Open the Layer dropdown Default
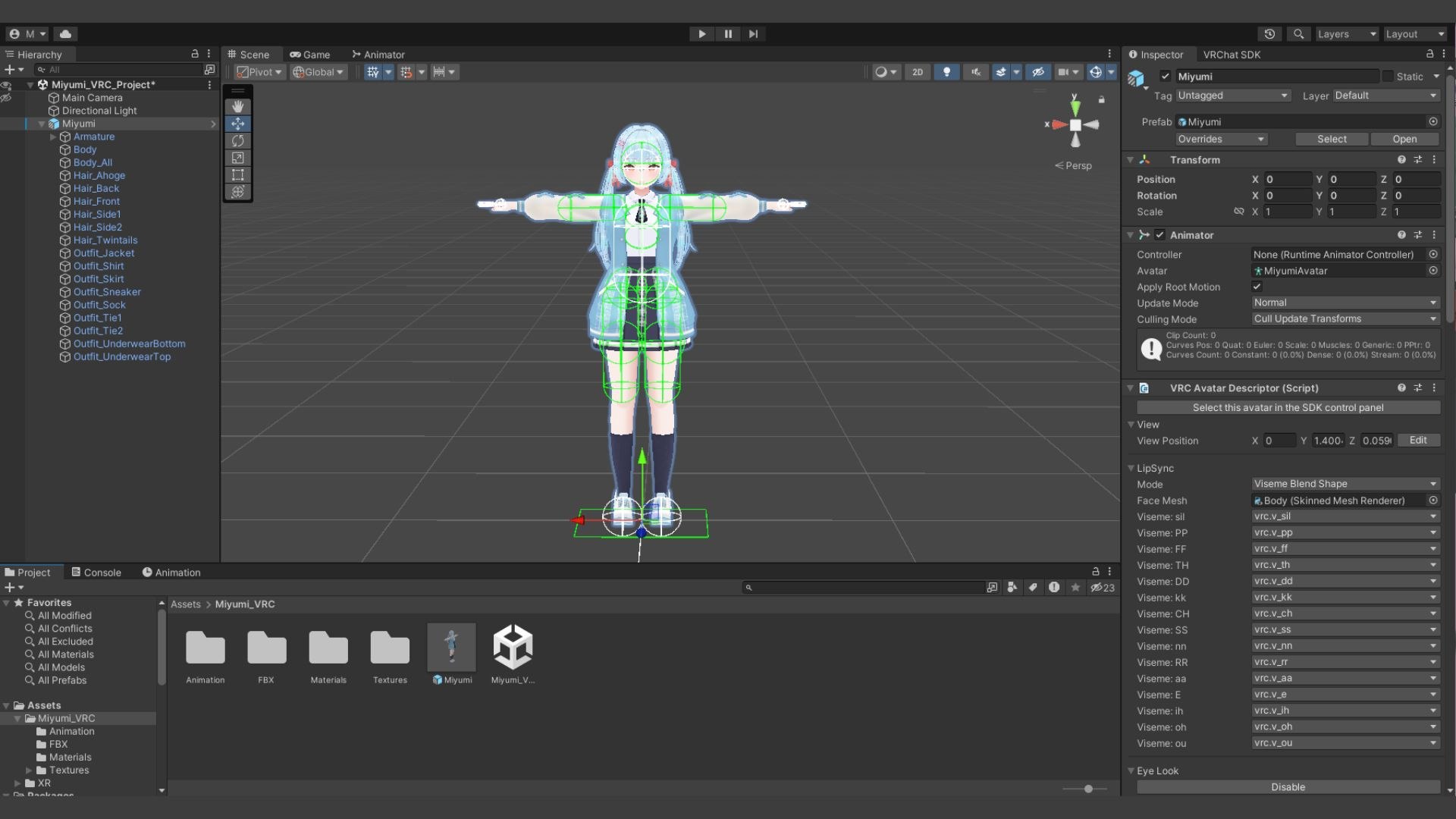Screen dimensions: 1456x819 click(1385, 96)
